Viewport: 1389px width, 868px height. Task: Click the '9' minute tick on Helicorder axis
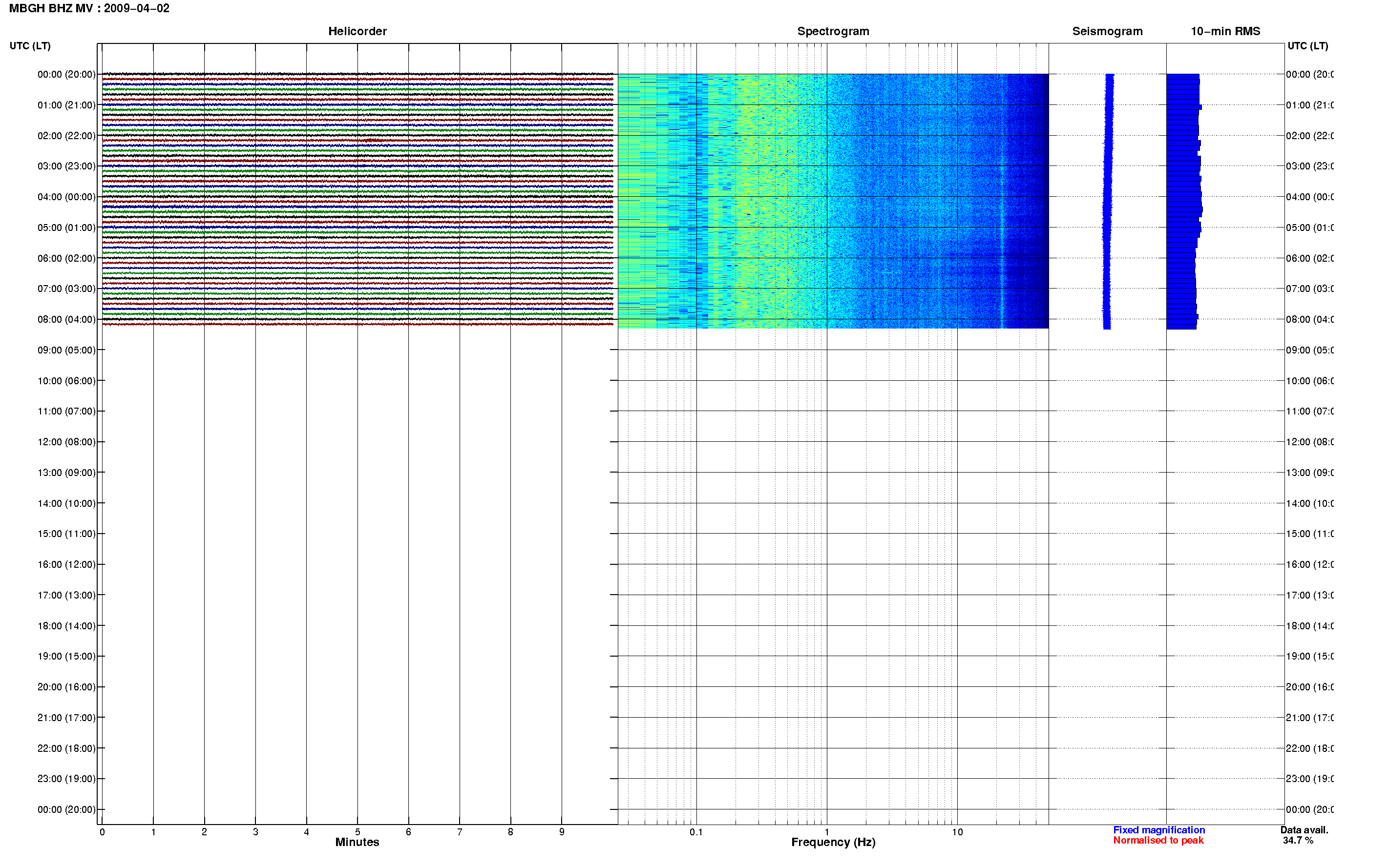point(562,832)
